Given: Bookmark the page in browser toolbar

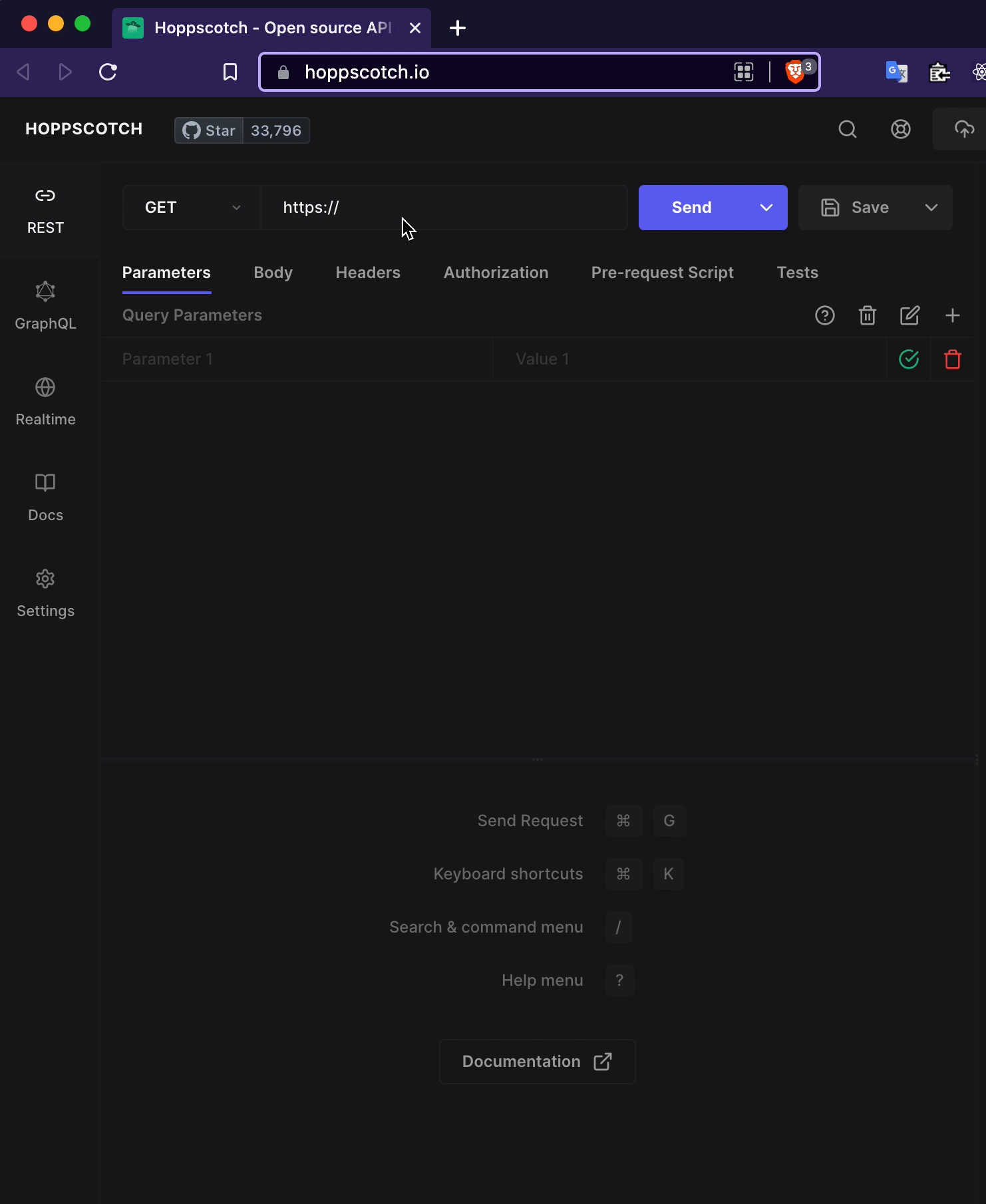Looking at the screenshot, I should pyautogui.click(x=230, y=72).
